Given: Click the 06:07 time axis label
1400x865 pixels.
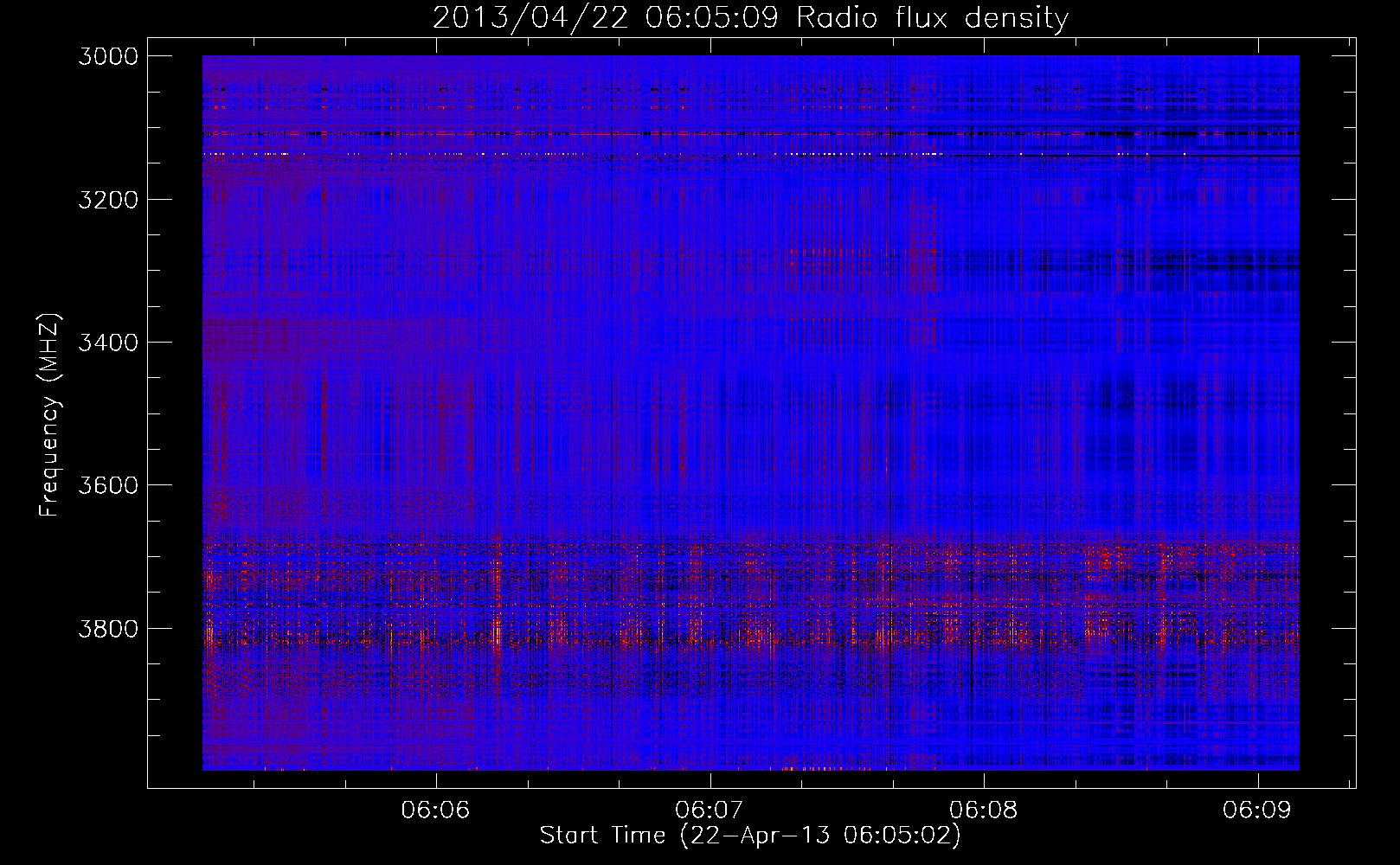Looking at the screenshot, I should click(x=710, y=811).
